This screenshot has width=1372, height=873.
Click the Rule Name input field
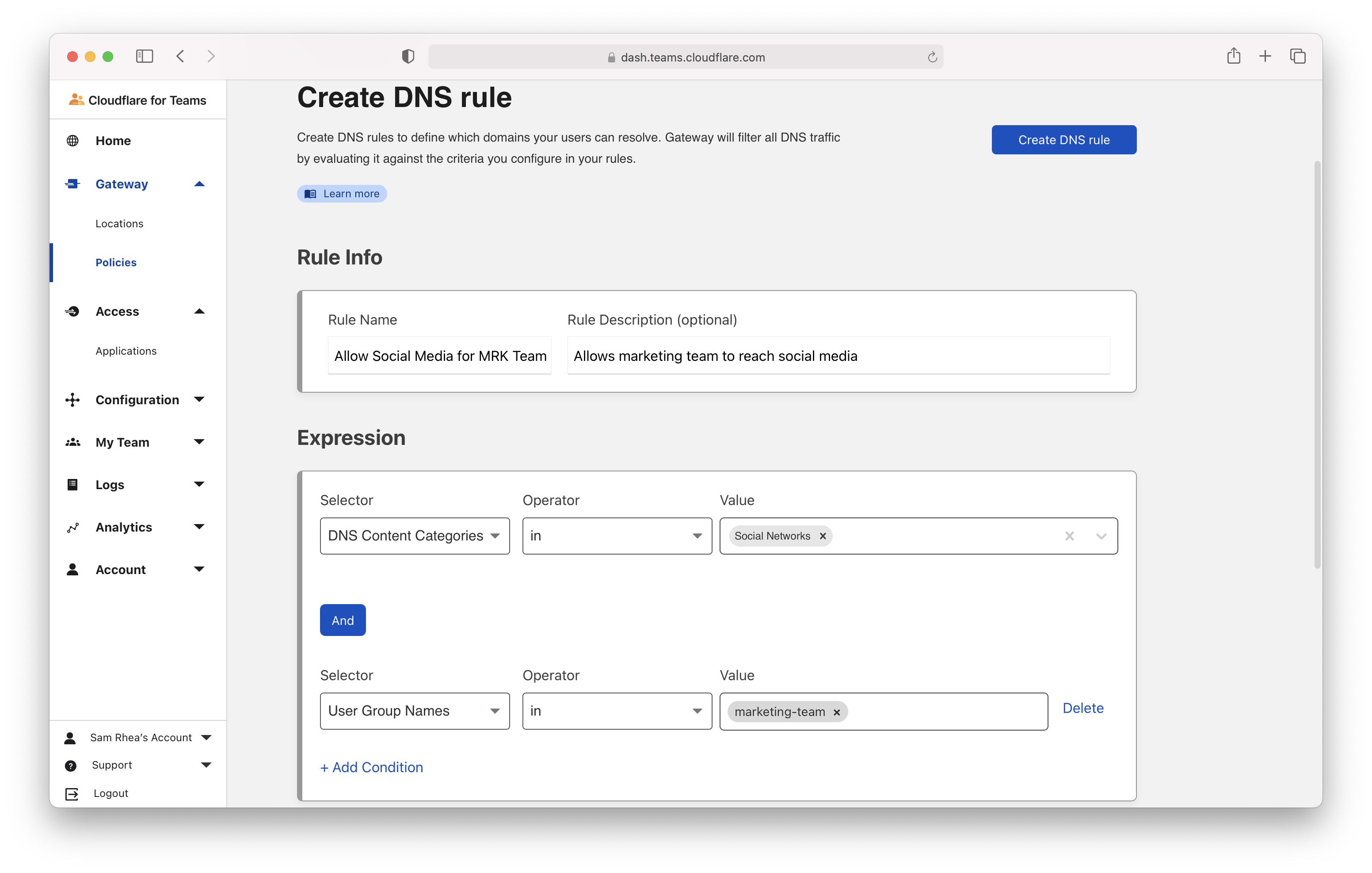[439, 356]
